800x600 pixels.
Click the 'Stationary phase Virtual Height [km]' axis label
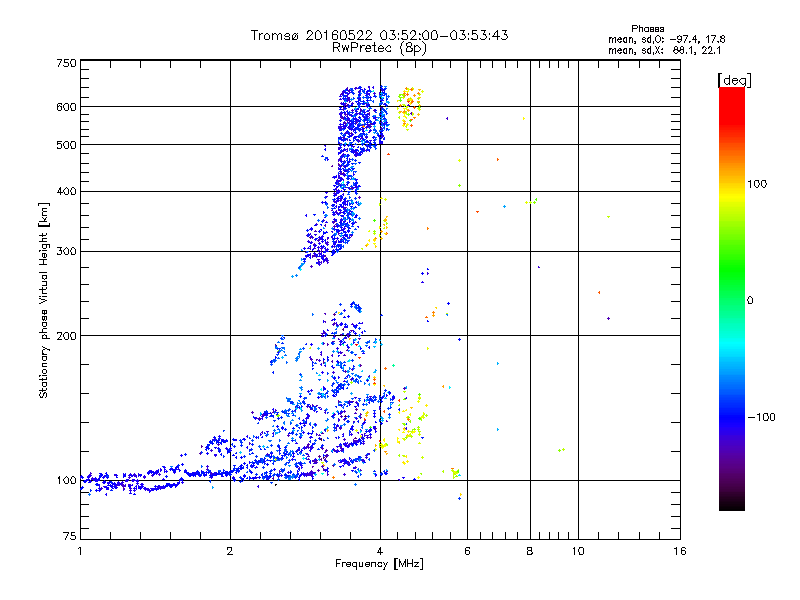44,300
